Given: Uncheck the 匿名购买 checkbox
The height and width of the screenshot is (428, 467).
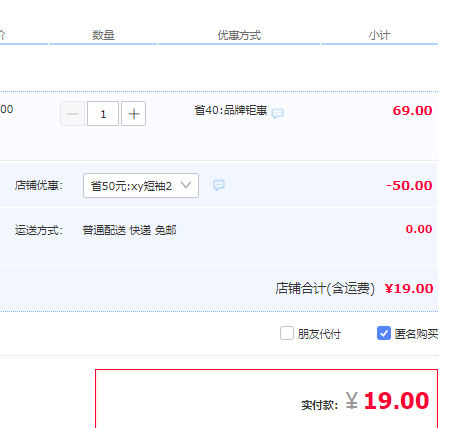Looking at the screenshot, I should point(384,333).
